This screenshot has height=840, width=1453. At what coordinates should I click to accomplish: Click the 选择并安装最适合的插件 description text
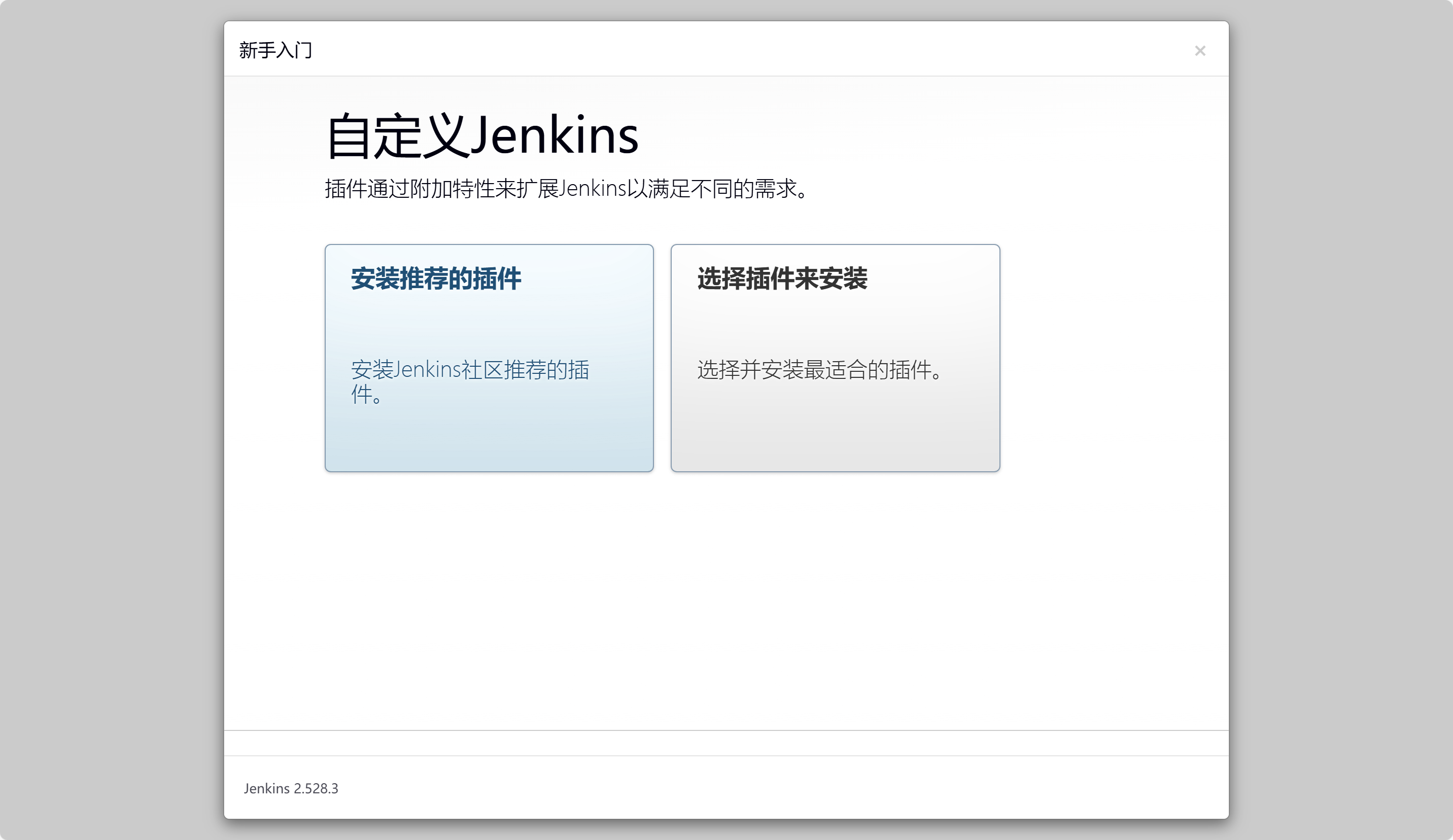819,370
